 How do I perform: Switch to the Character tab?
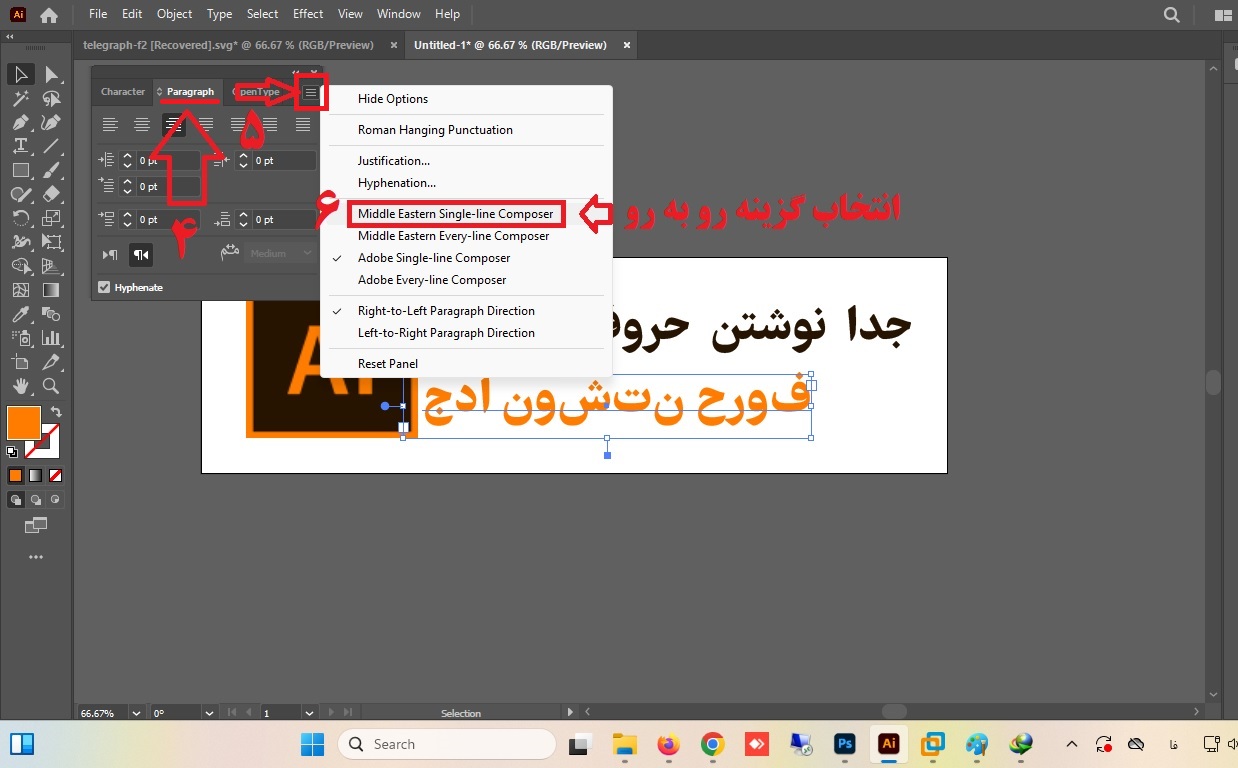pyautogui.click(x=122, y=91)
